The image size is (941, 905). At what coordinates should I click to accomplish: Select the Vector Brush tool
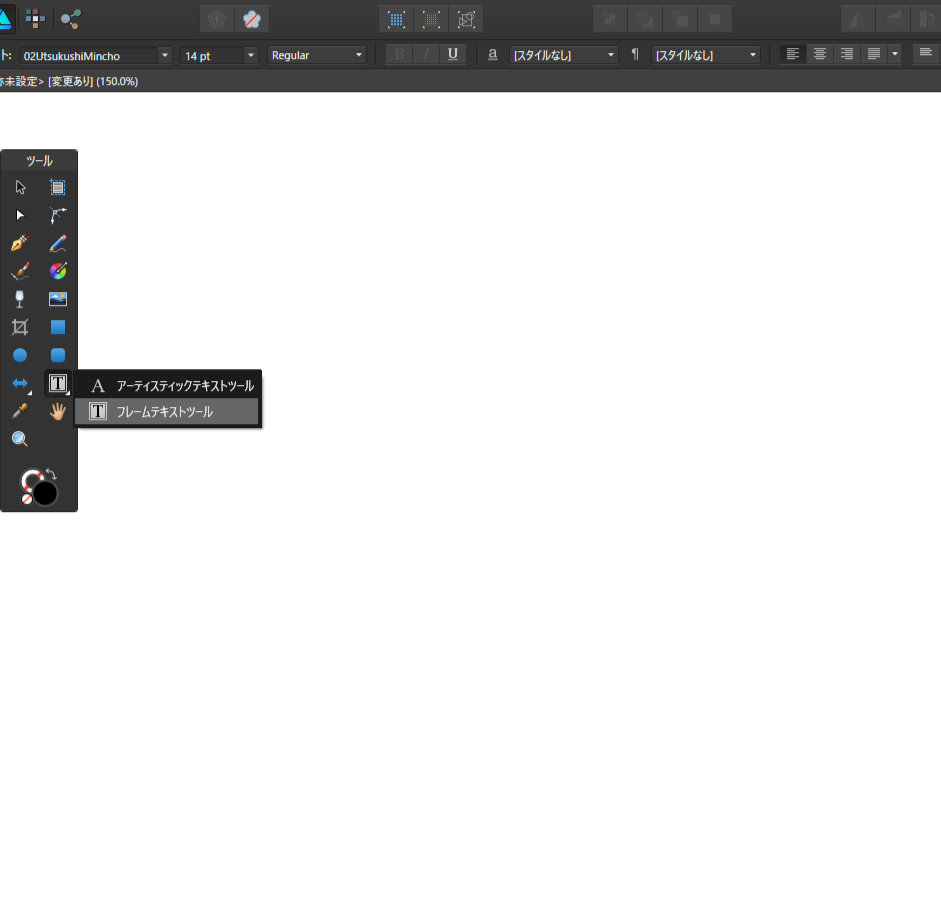[20, 271]
